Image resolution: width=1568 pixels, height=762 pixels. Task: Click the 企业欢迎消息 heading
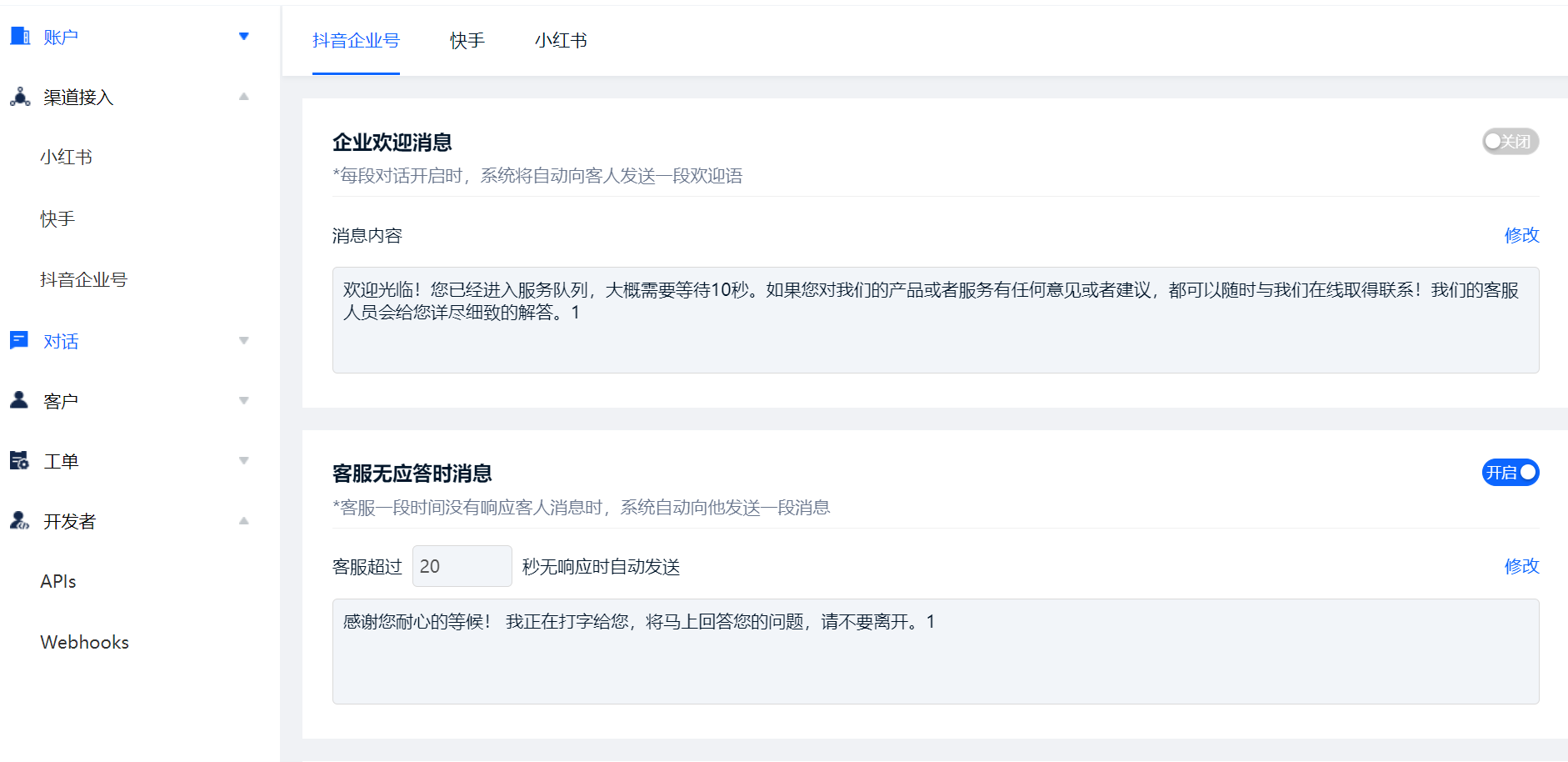[392, 142]
